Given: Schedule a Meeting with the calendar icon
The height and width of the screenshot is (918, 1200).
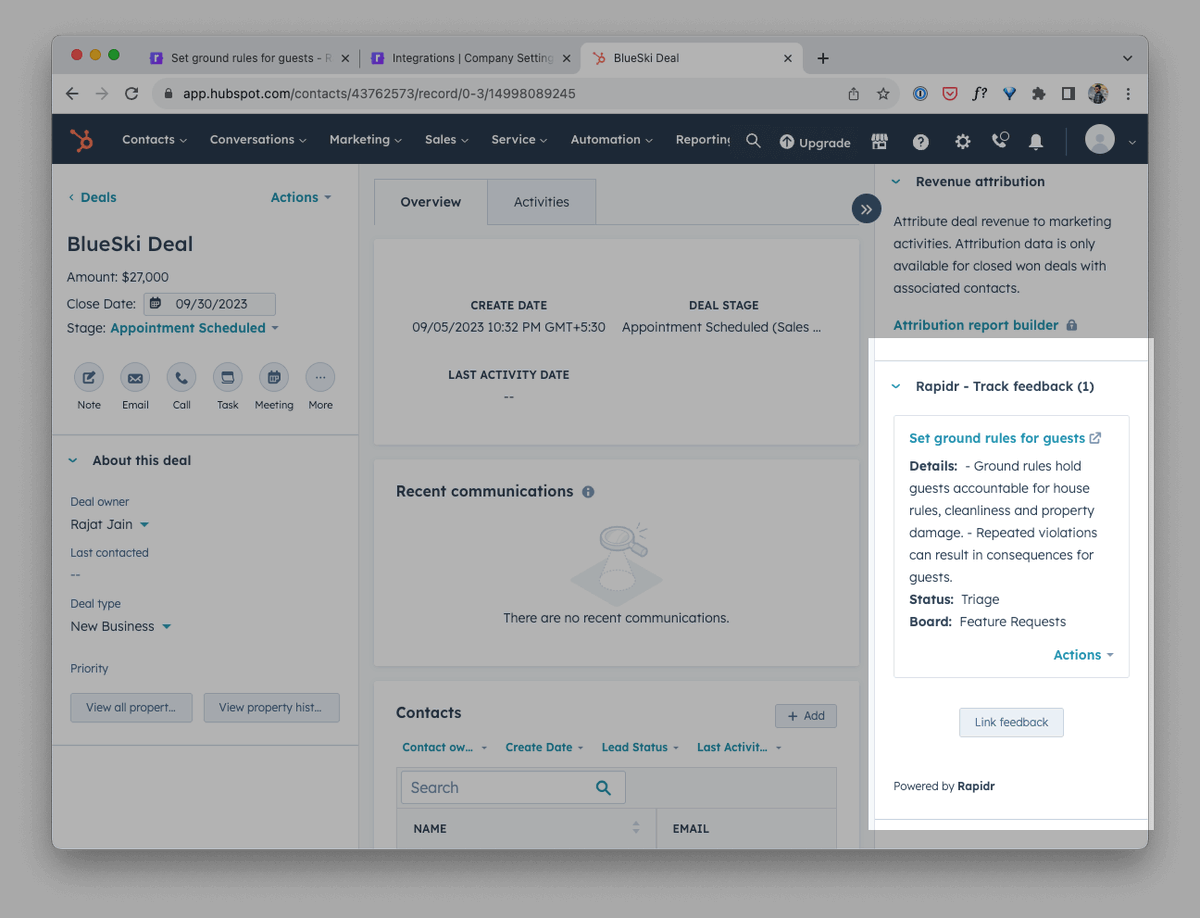Looking at the screenshot, I should [x=274, y=377].
